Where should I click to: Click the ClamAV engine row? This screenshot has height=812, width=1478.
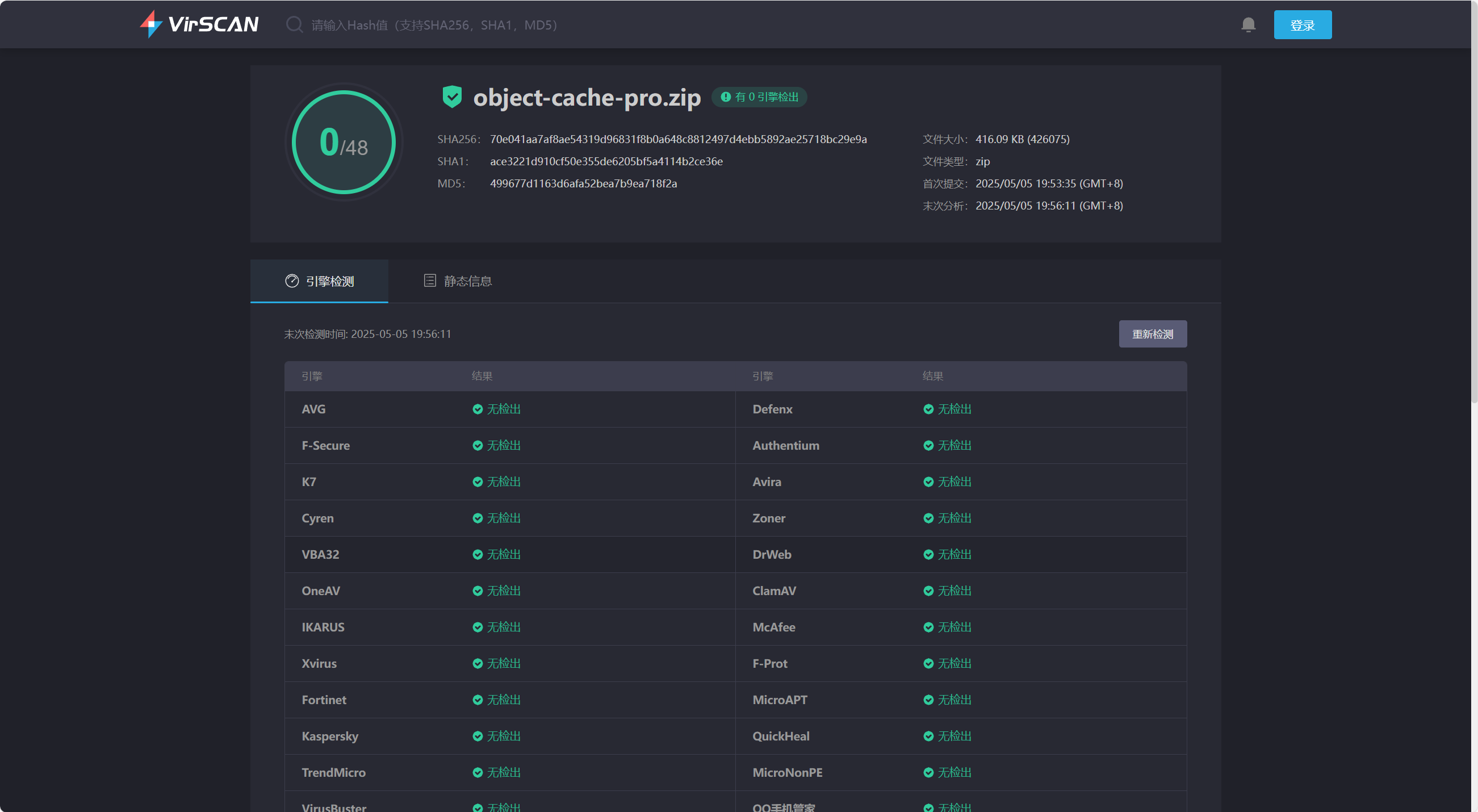tap(774, 591)
